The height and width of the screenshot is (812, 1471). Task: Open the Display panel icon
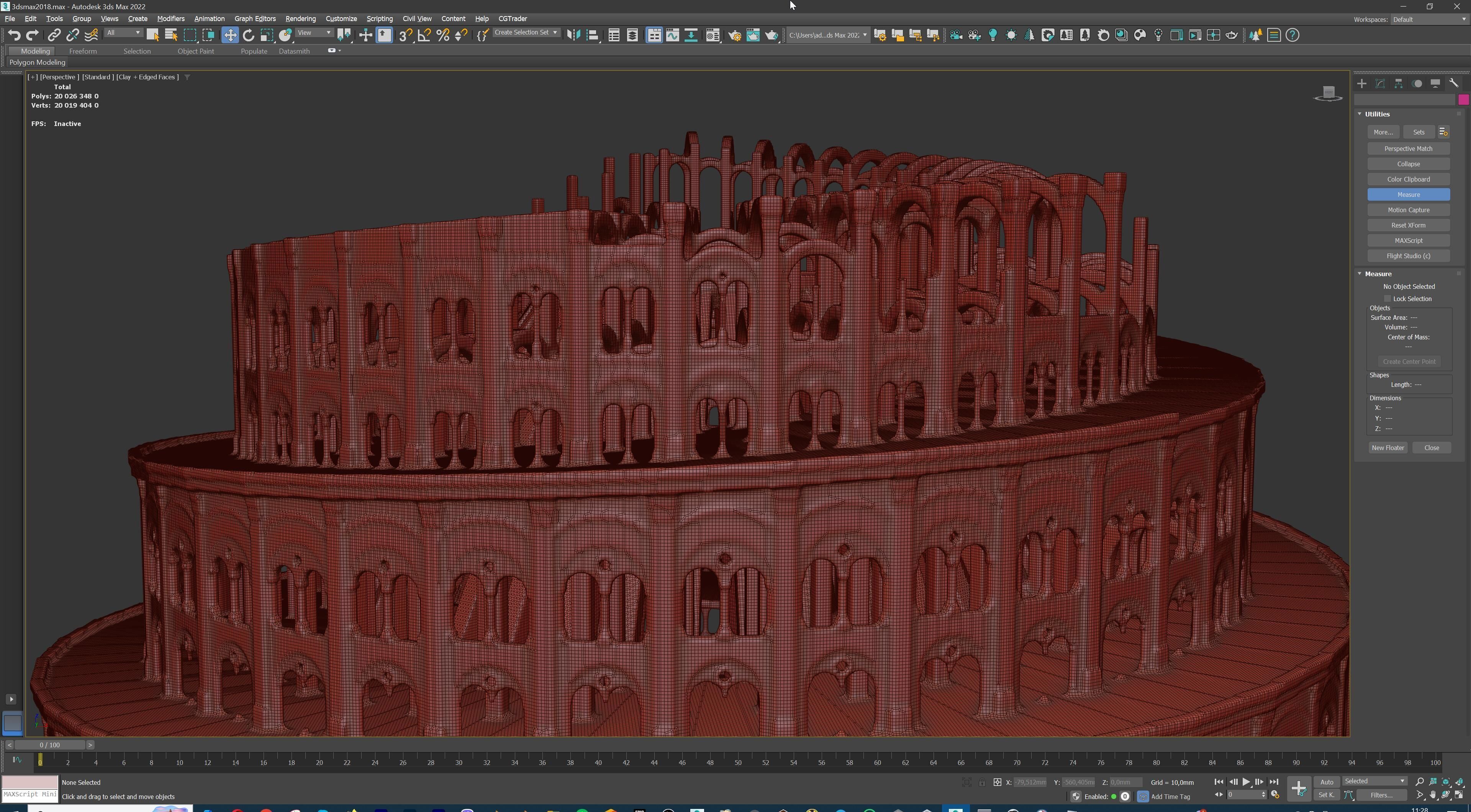click(1435, 83)
